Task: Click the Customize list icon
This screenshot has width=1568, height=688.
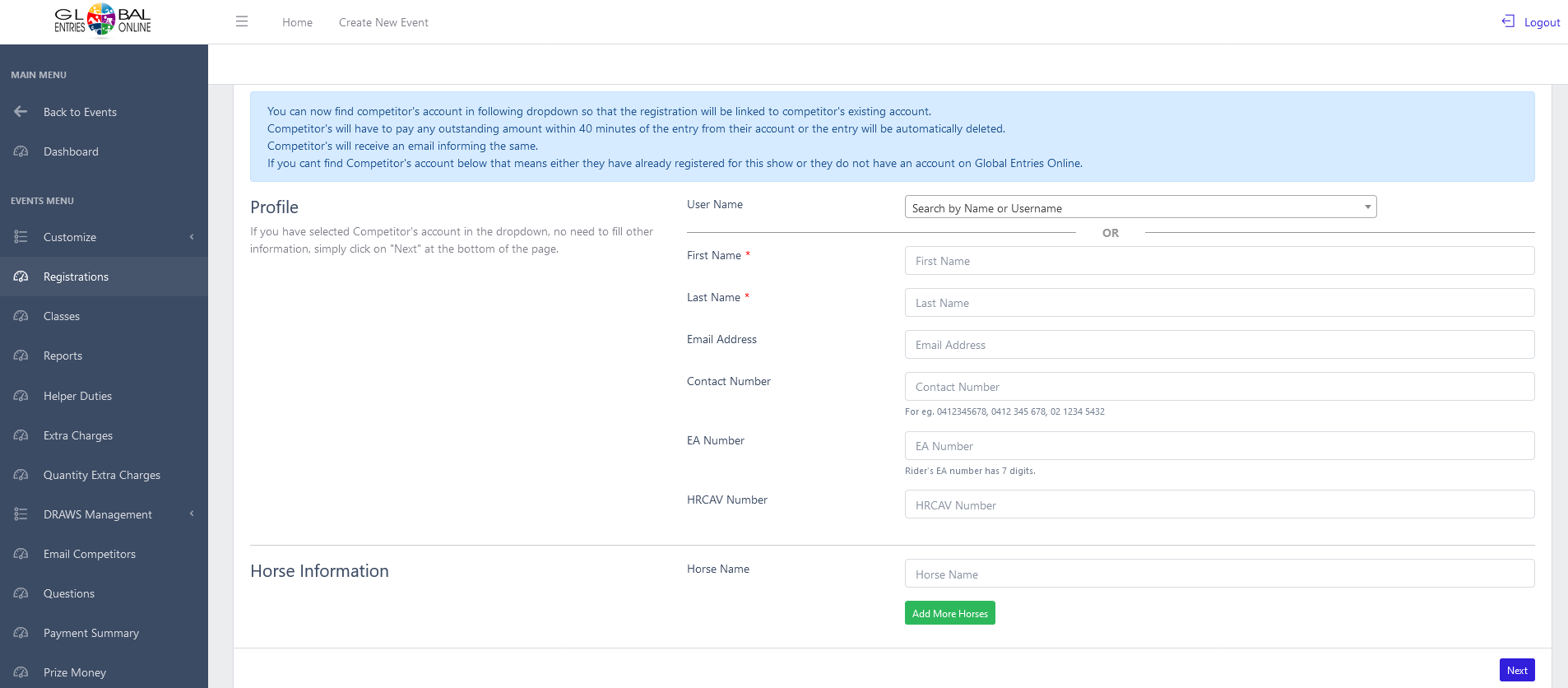Action: coord(21,237)
